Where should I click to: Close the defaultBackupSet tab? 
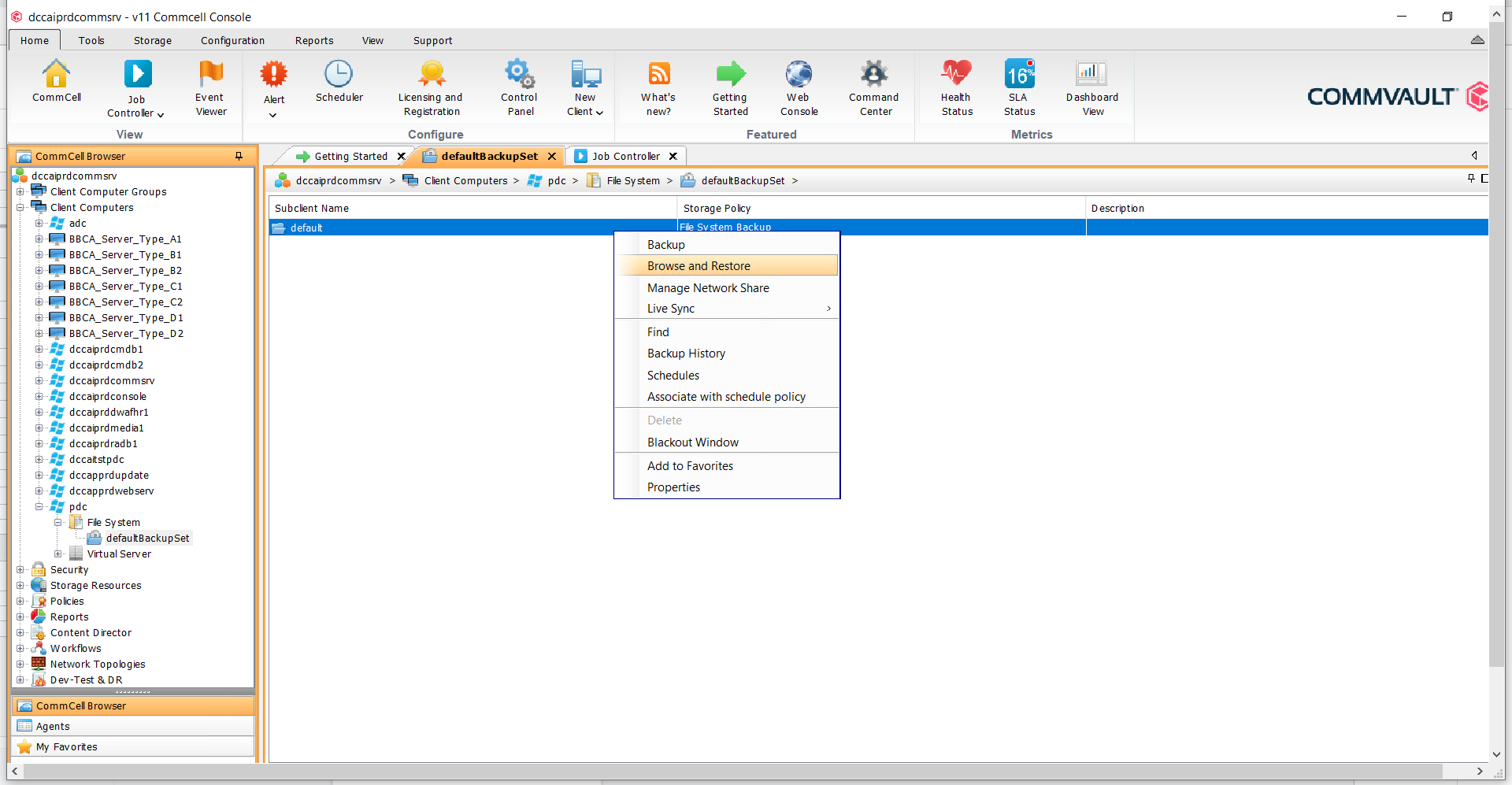point(552,156)
